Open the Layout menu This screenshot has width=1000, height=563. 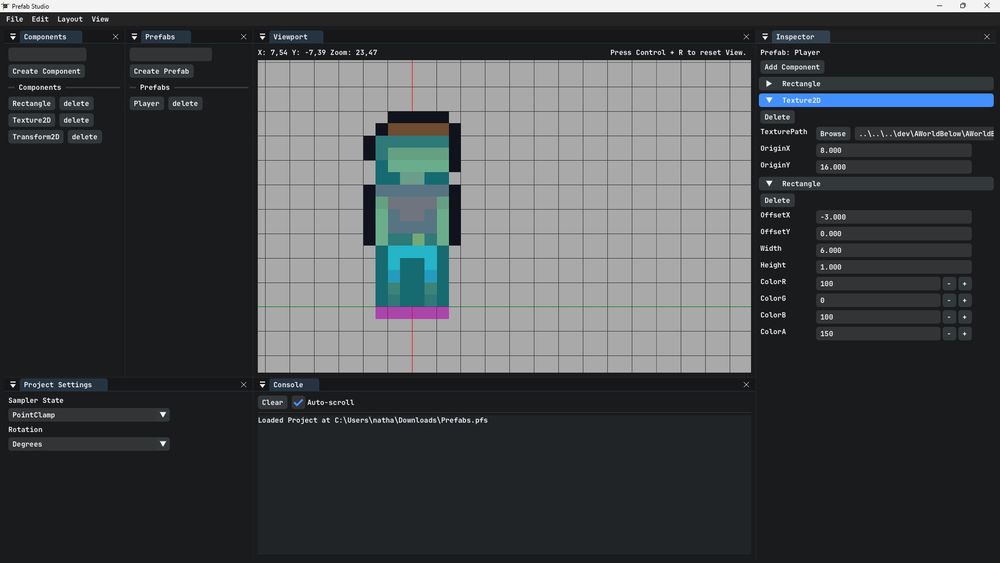point(70,19)
